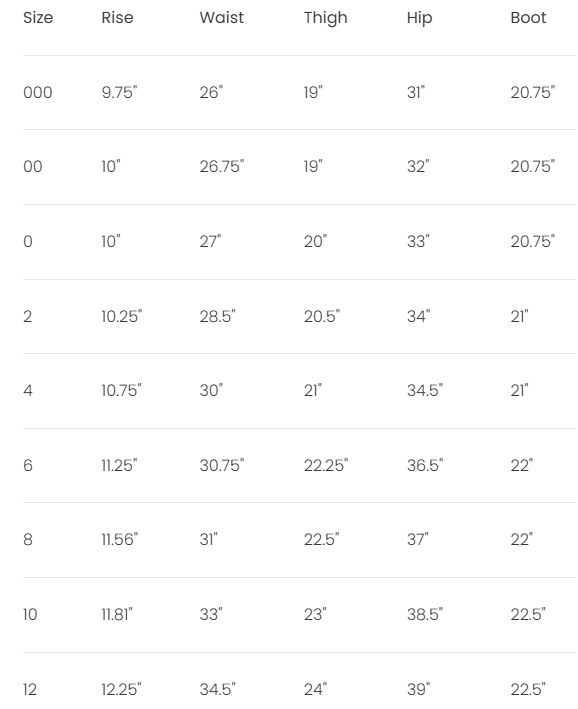Click the Hip column header

pyautogui.click(x=419, y=18)
